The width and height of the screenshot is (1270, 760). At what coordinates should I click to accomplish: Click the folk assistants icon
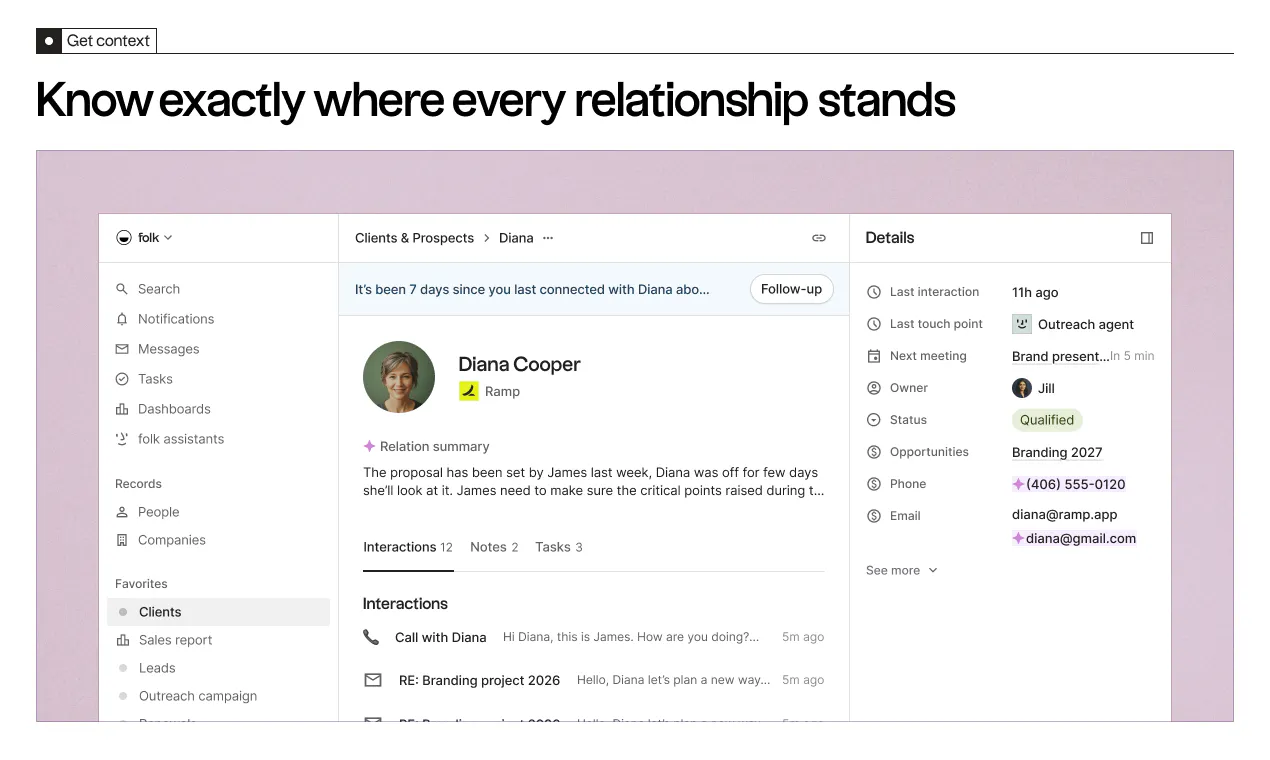(122, 439)
